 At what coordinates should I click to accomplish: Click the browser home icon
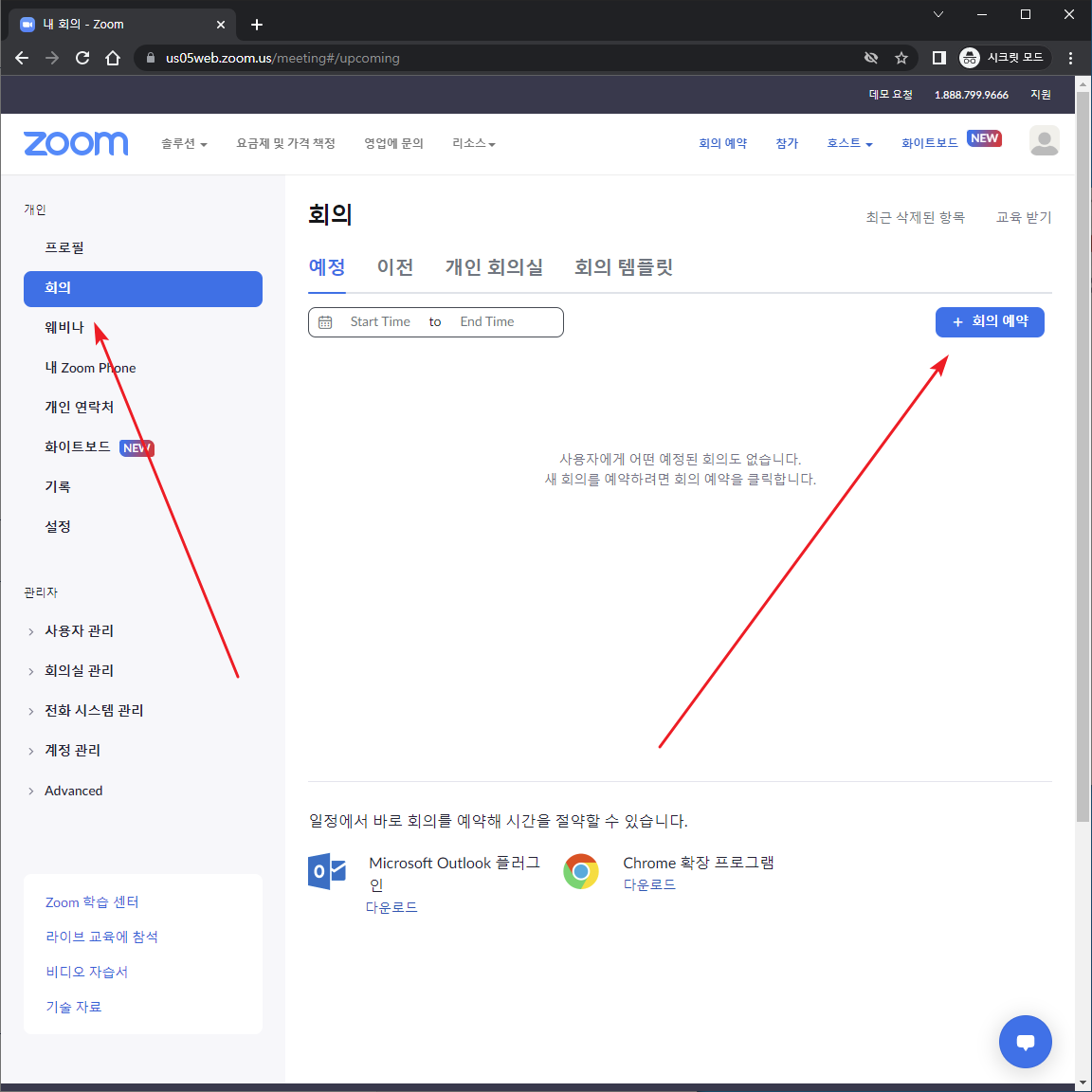click(113, 58)
